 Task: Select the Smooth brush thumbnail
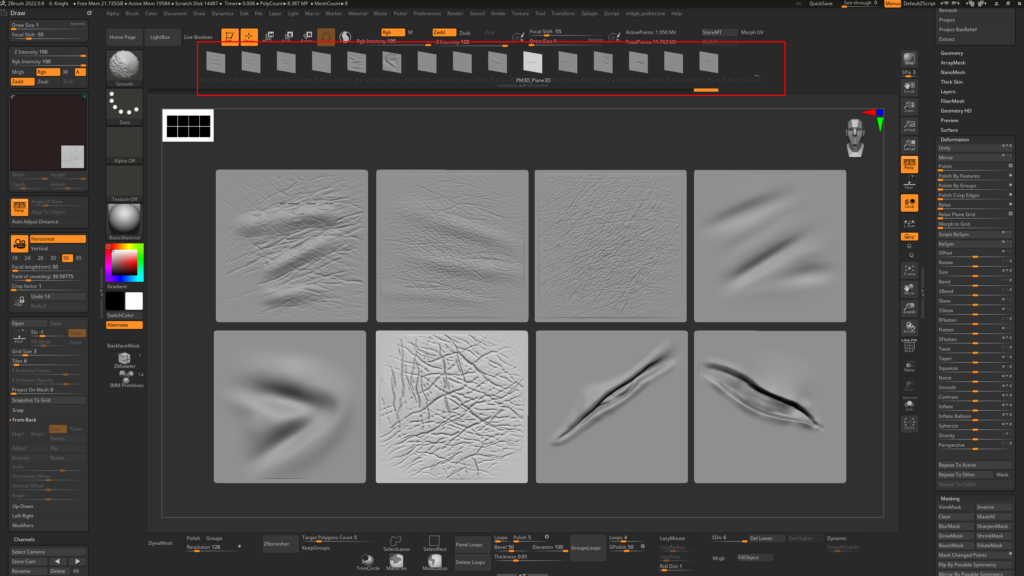point(124,67)
